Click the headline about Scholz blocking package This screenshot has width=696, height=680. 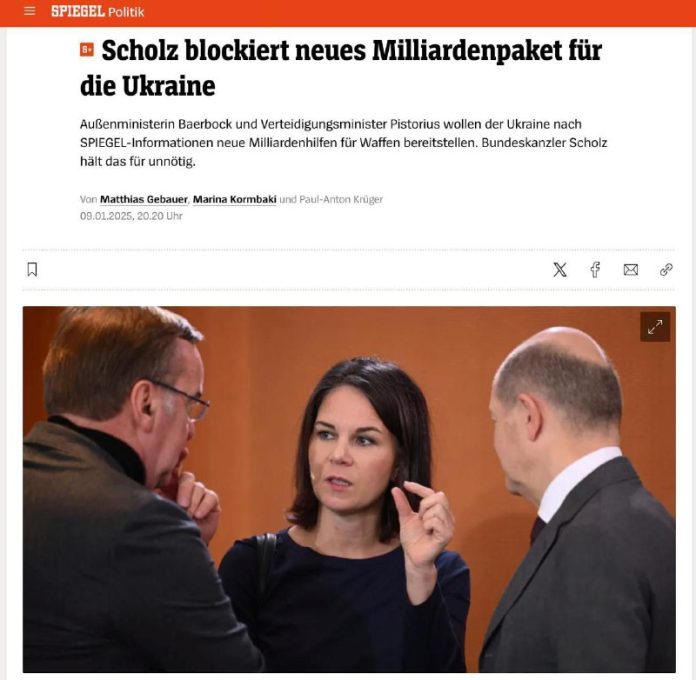click(x=341, y=68)
